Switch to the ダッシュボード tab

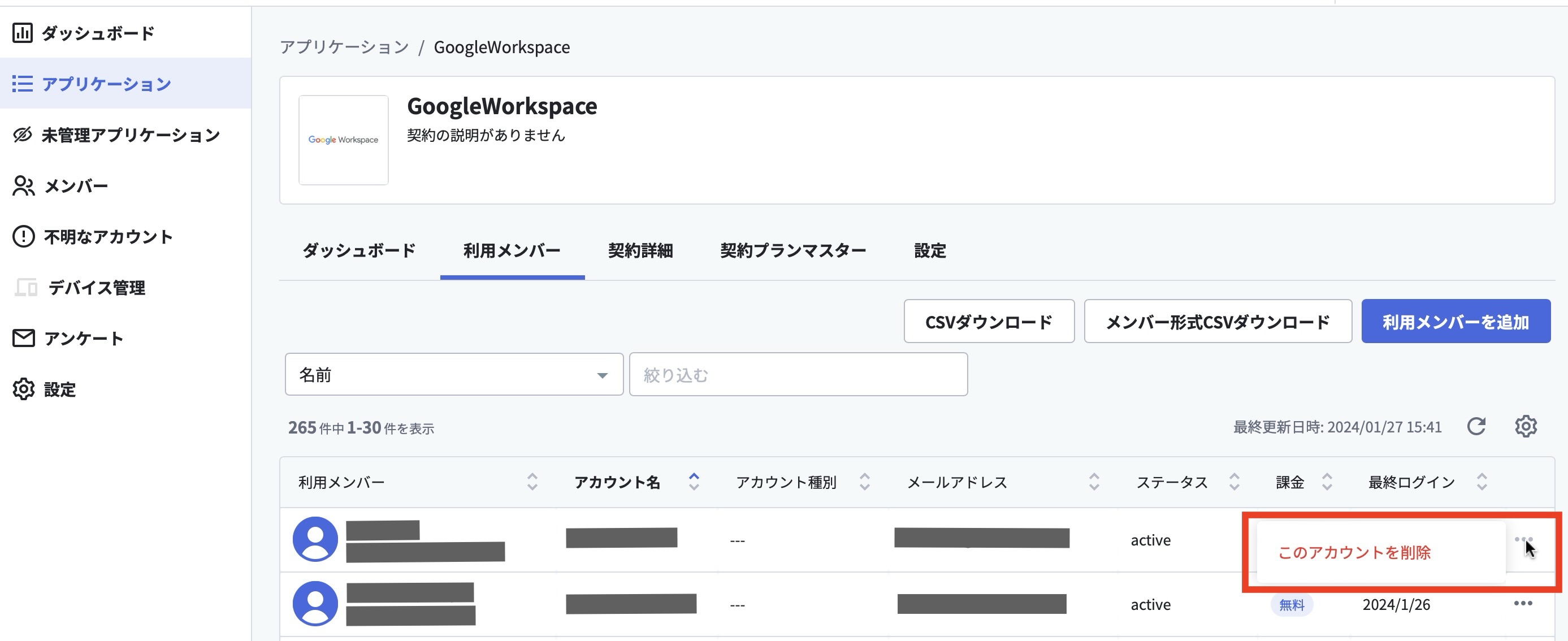coord(359,251)
